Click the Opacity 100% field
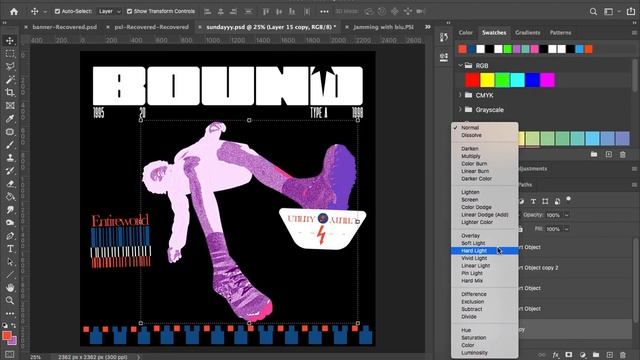The image size is (640, 360). tap(553, 215)
